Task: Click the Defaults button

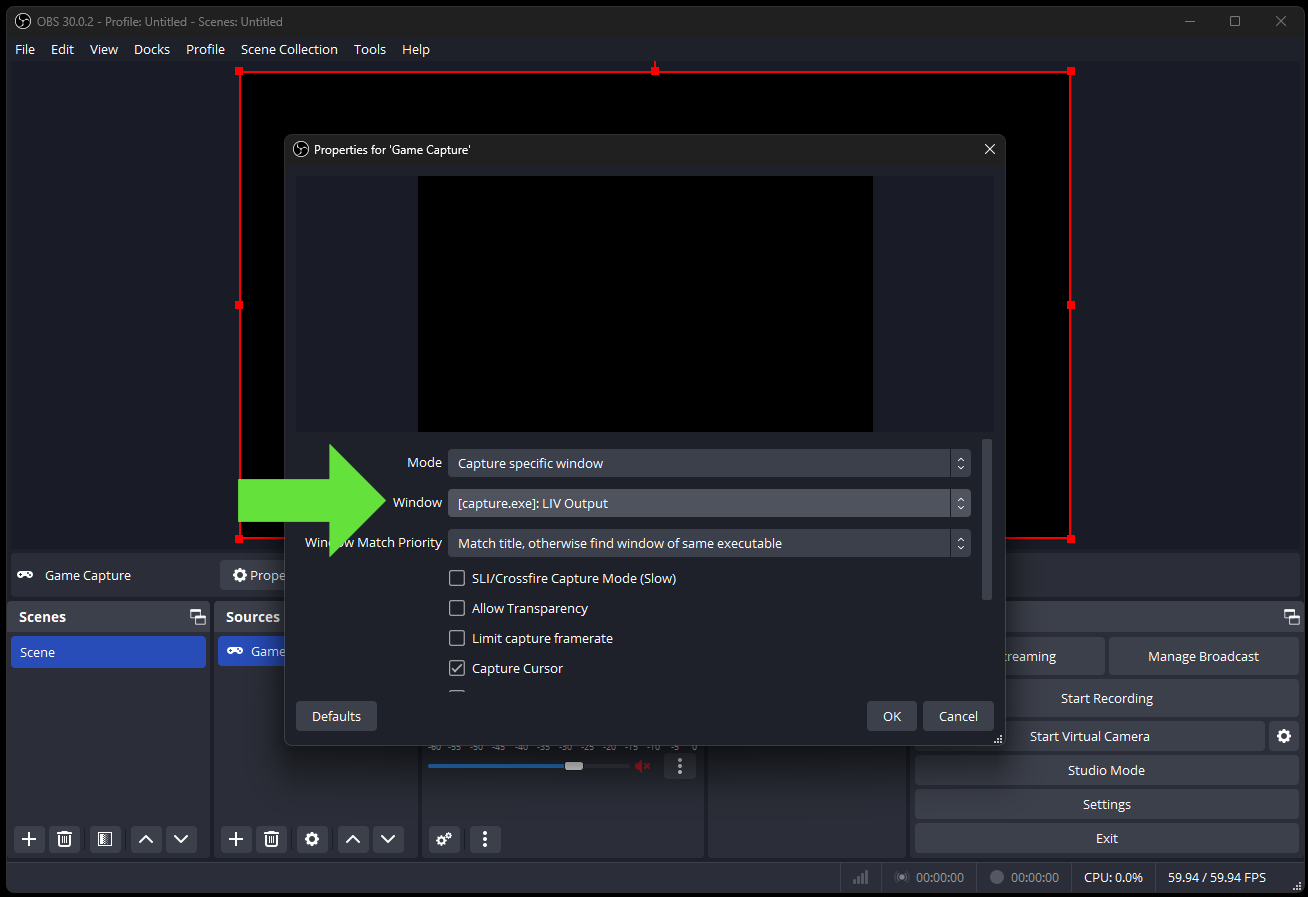Action: click(x=336, y=716)
